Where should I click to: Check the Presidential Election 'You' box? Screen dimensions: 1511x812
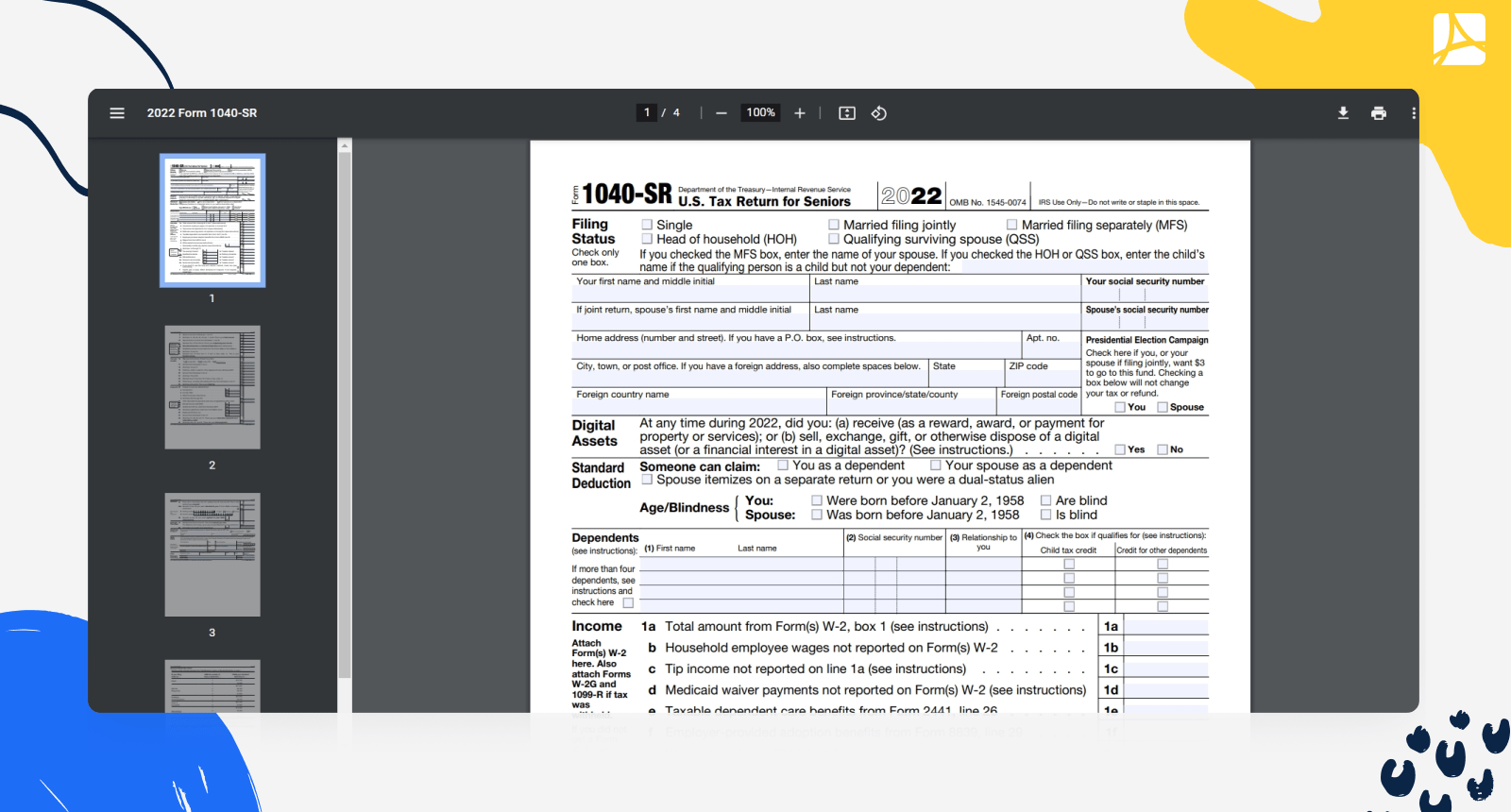pyautogui.click(x=1120, y=407)
